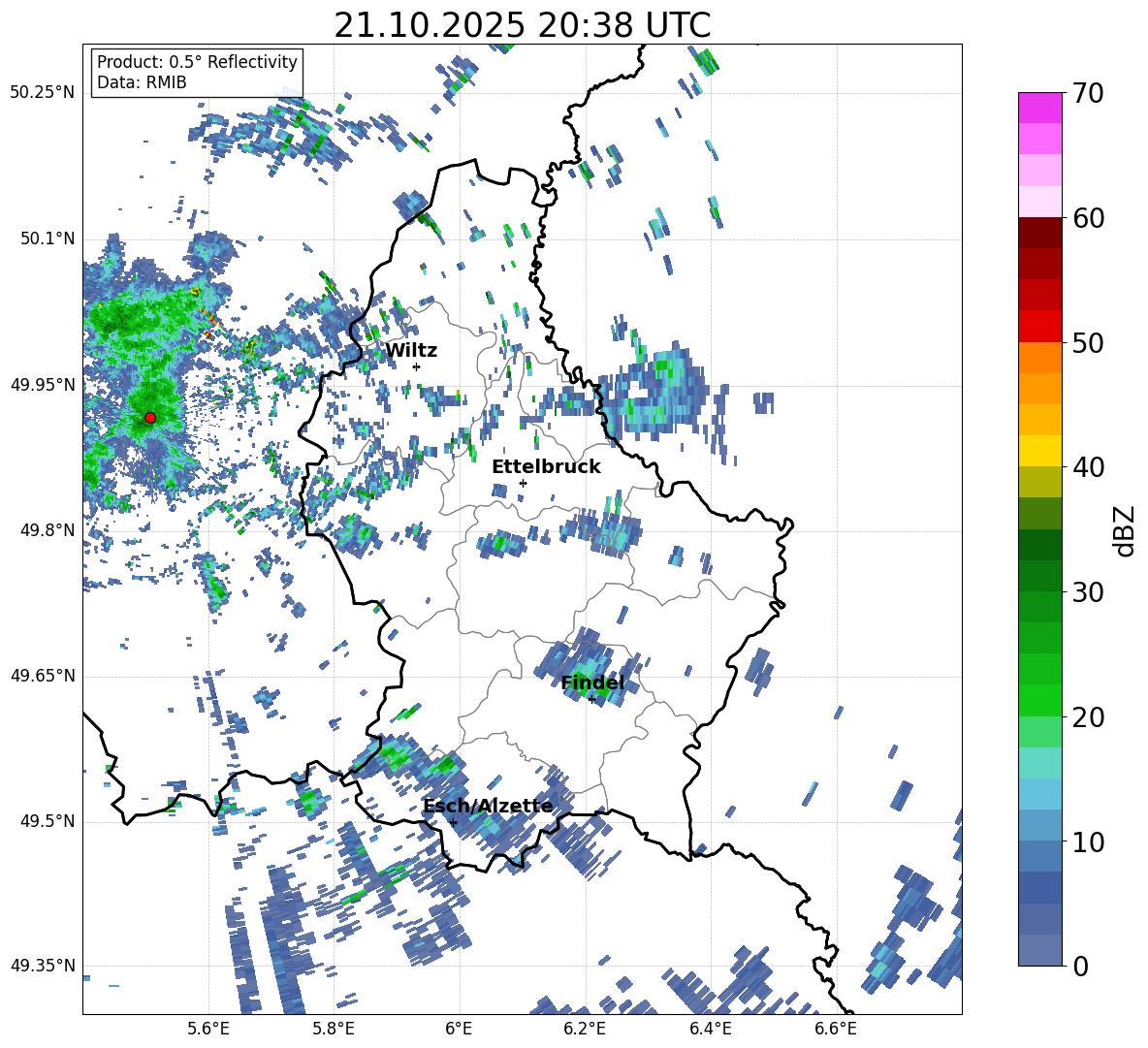Click the dark maroon swatch below 60
The width and height of the screenshot is (1148, 1048).
(x=1039, y=233)
